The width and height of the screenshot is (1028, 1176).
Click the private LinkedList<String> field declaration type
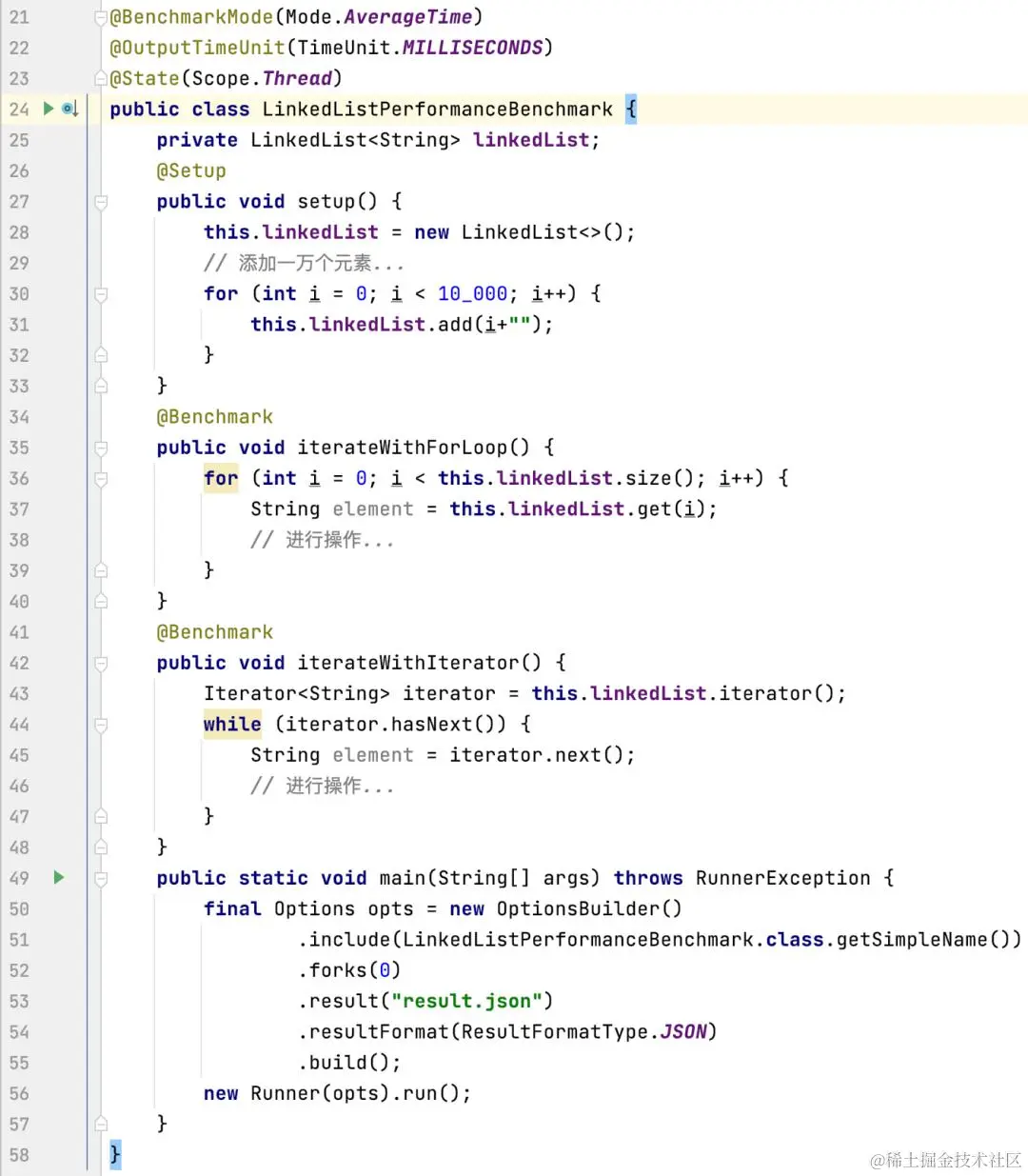coord(355,140)
